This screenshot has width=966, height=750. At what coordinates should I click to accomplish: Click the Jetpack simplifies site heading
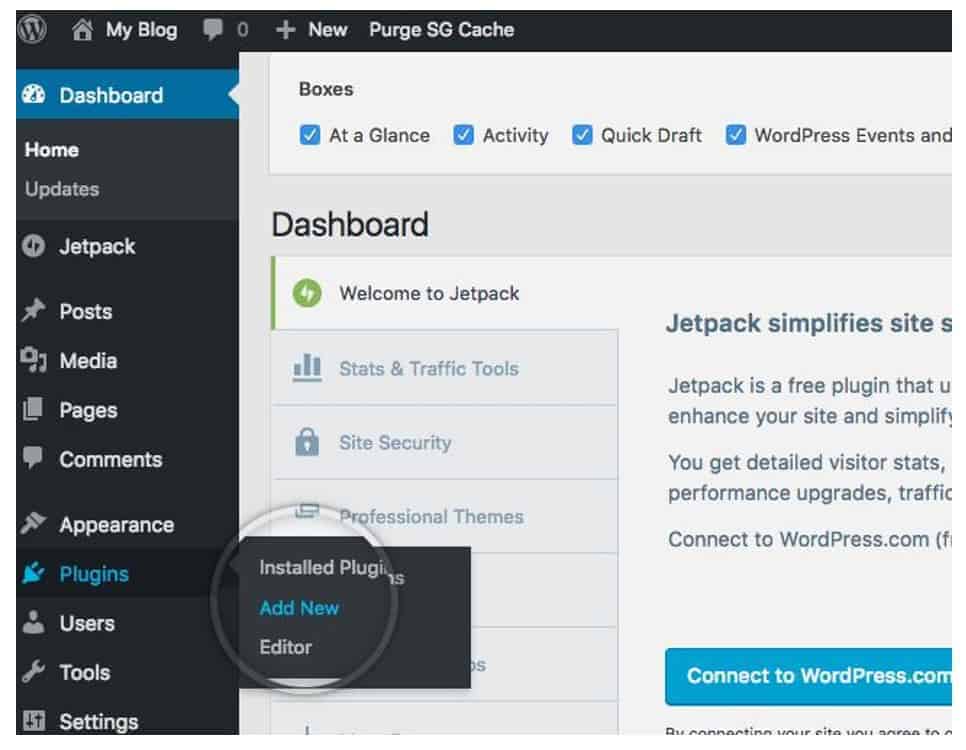pos(808,324)
